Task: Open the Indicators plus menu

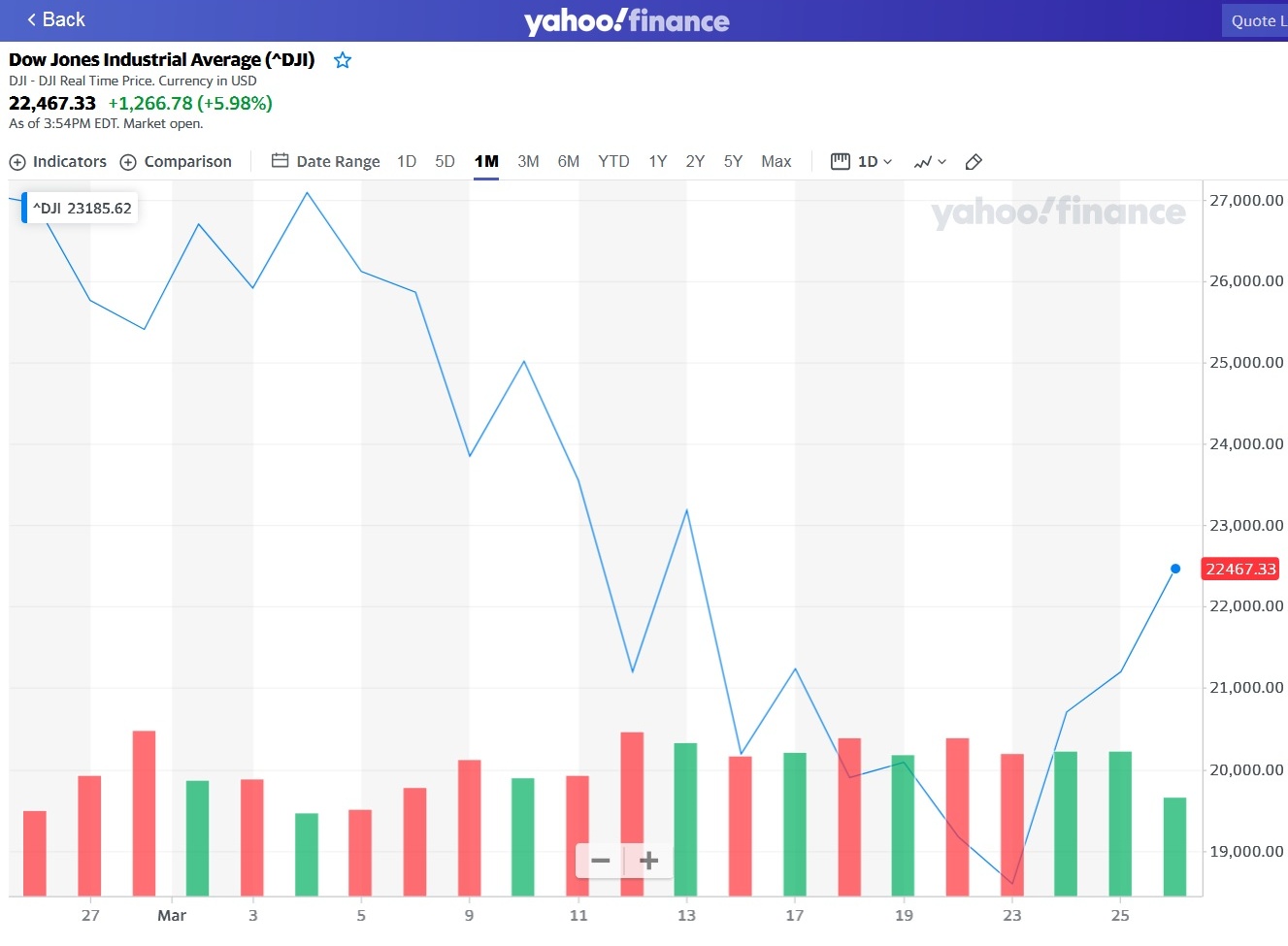Action: pyautogui.click(x=58, y=162)
